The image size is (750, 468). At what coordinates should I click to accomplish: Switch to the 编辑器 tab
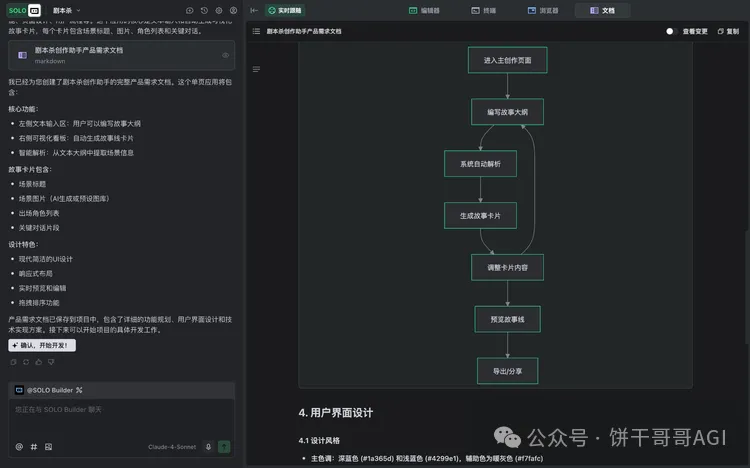pos(424,11)
